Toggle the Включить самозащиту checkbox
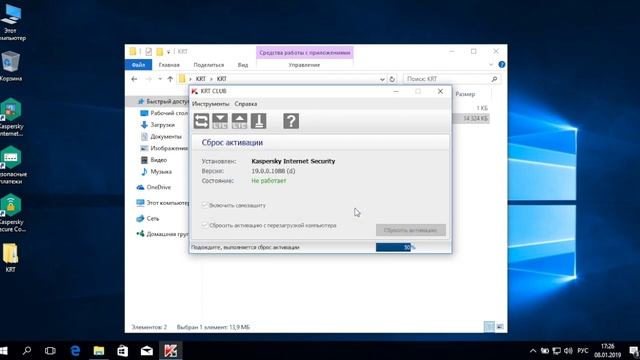This screenshot has width=640, height=360. [205, 205]
